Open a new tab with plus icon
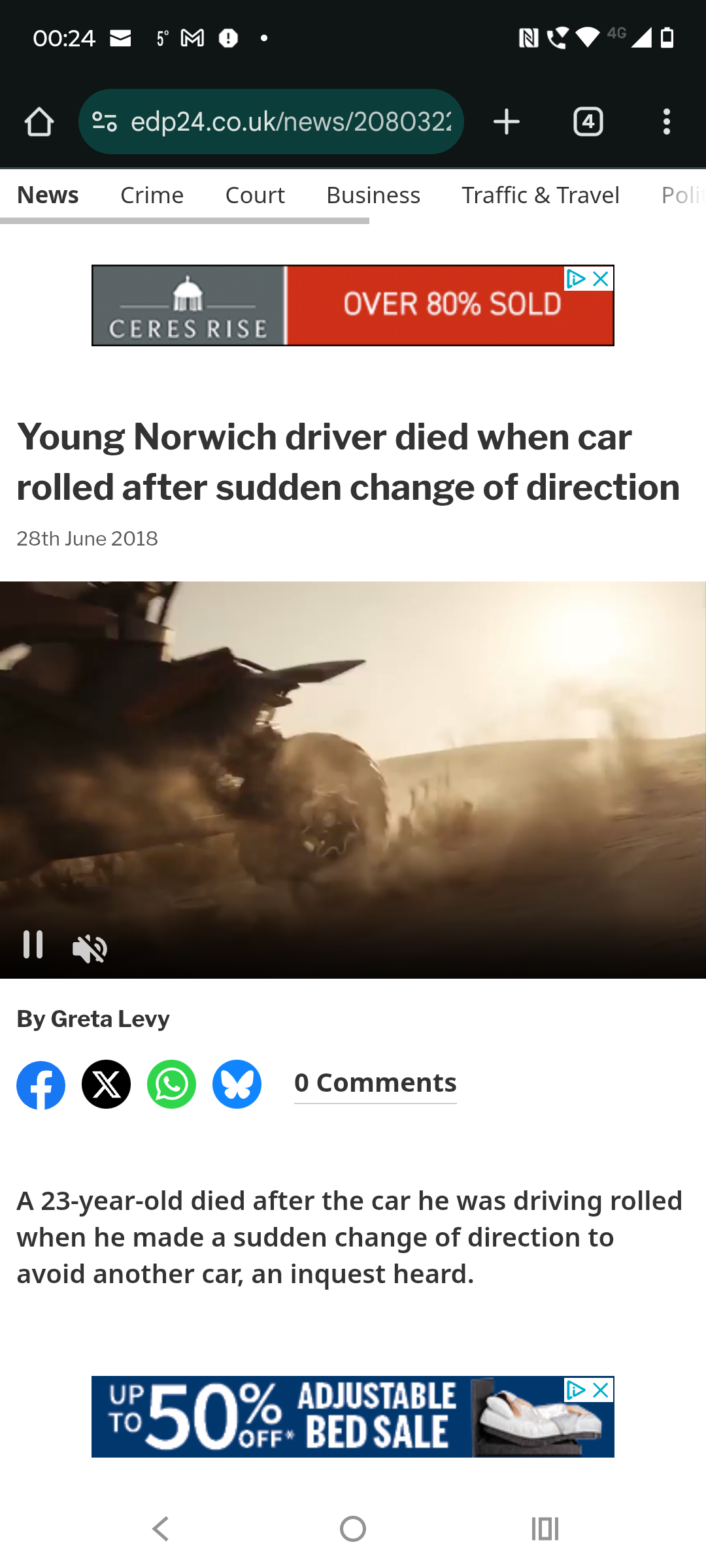The image size is (706, 1568). pos(507,122)
